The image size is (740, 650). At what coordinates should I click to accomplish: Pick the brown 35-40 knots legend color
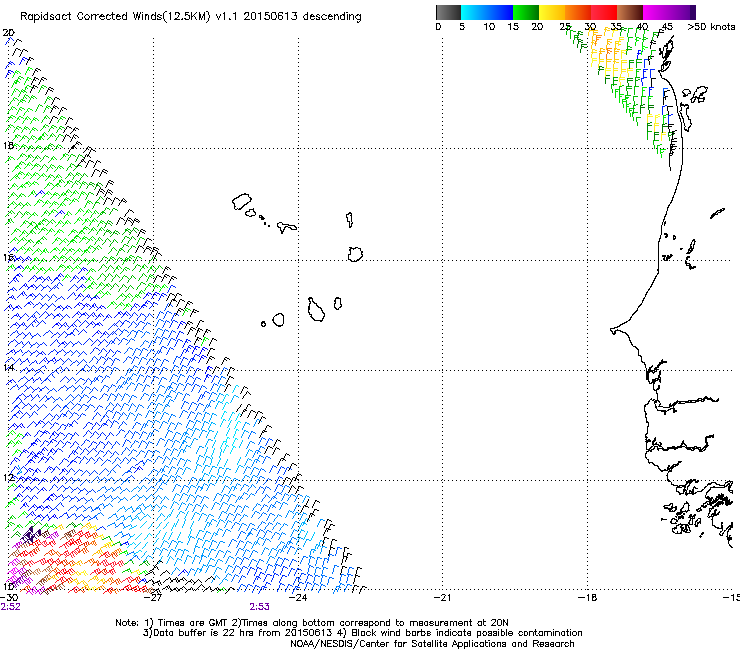click(x=630, y=12)
